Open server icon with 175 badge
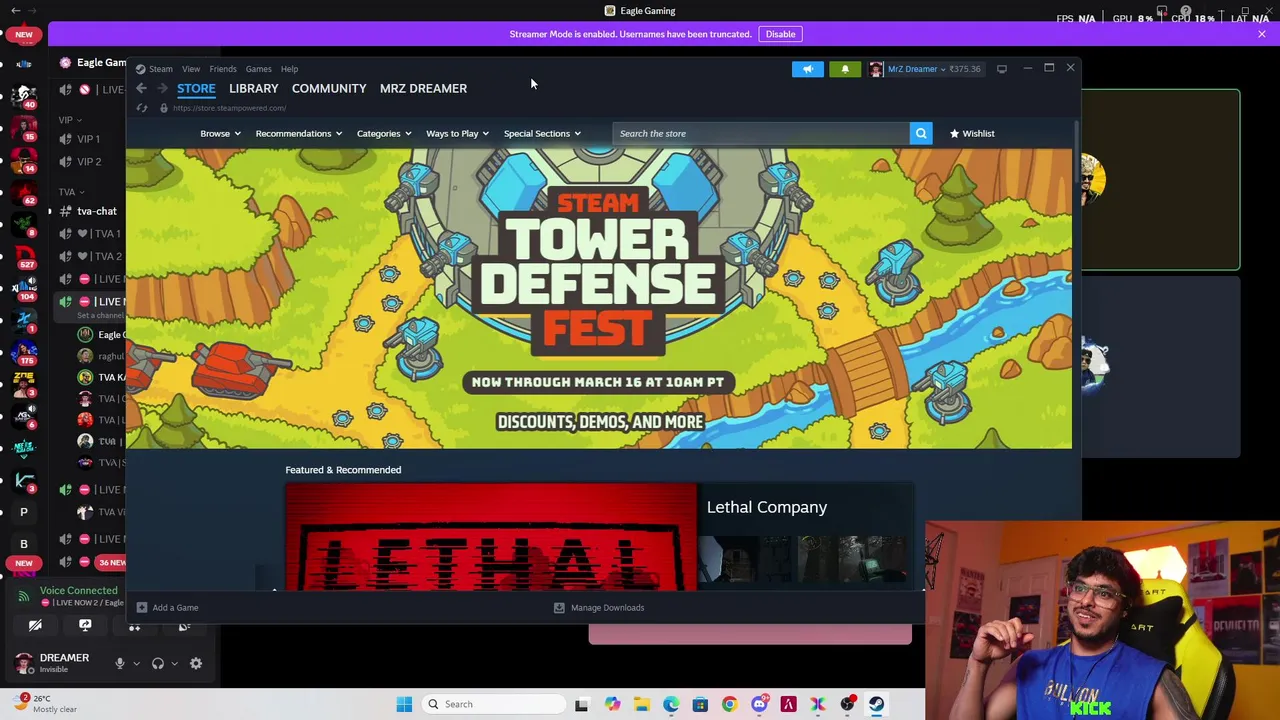 (24, 350)
